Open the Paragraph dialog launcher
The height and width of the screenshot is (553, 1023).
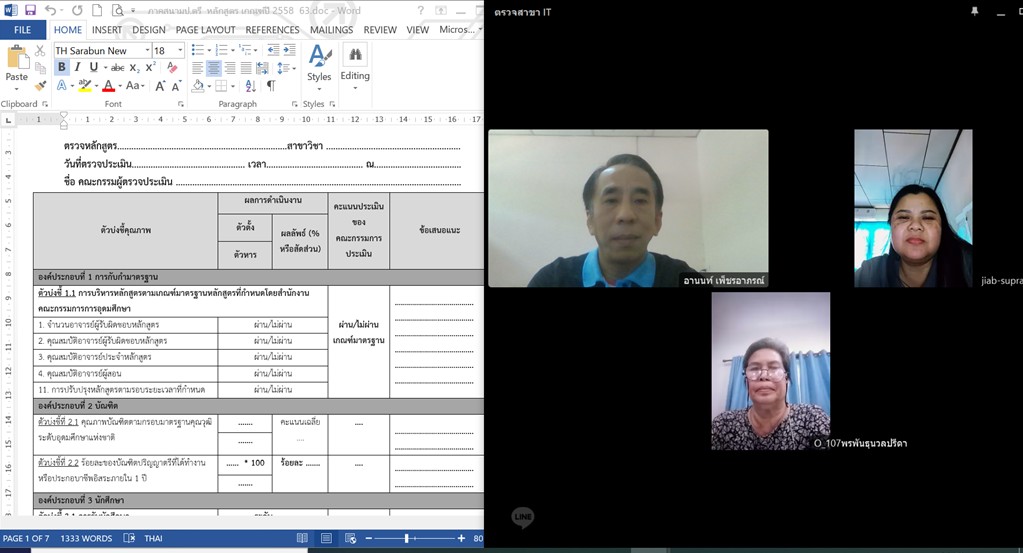[x=295, y=104]
